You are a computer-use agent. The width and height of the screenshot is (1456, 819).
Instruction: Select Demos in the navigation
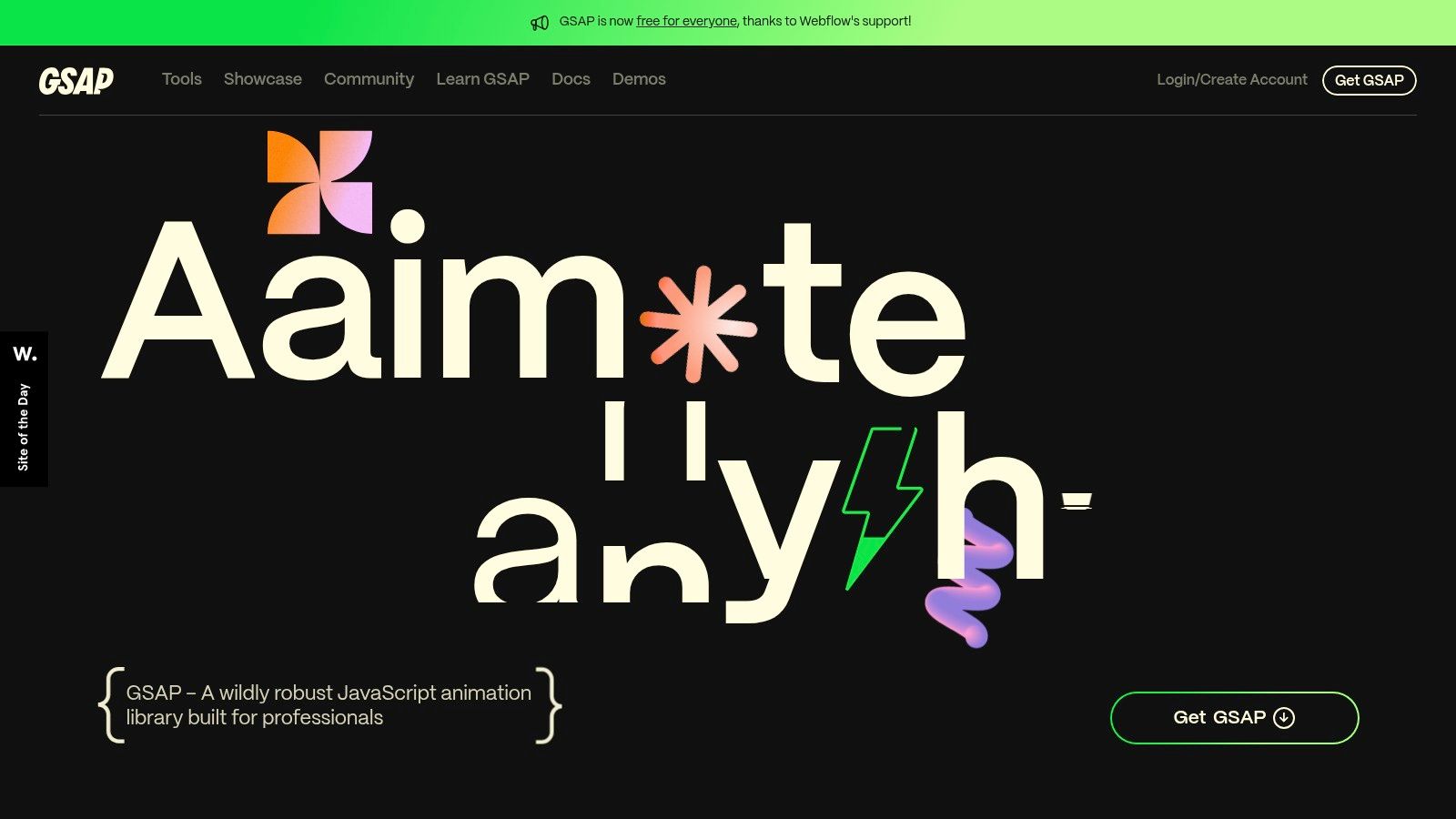pos(639,80)
